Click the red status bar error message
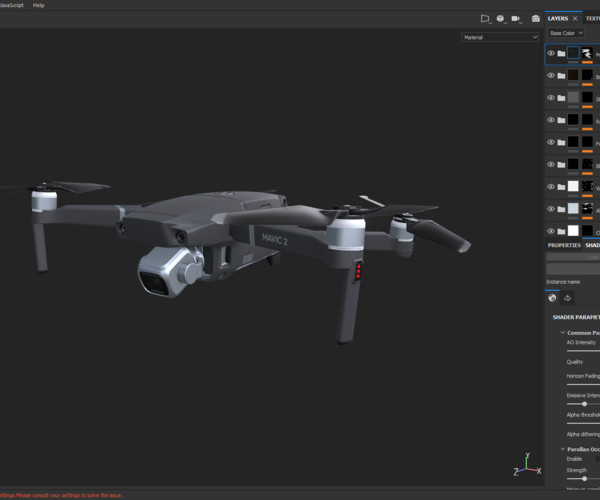Viewport: 600px width, 500px height. click(x=61, y=495)
